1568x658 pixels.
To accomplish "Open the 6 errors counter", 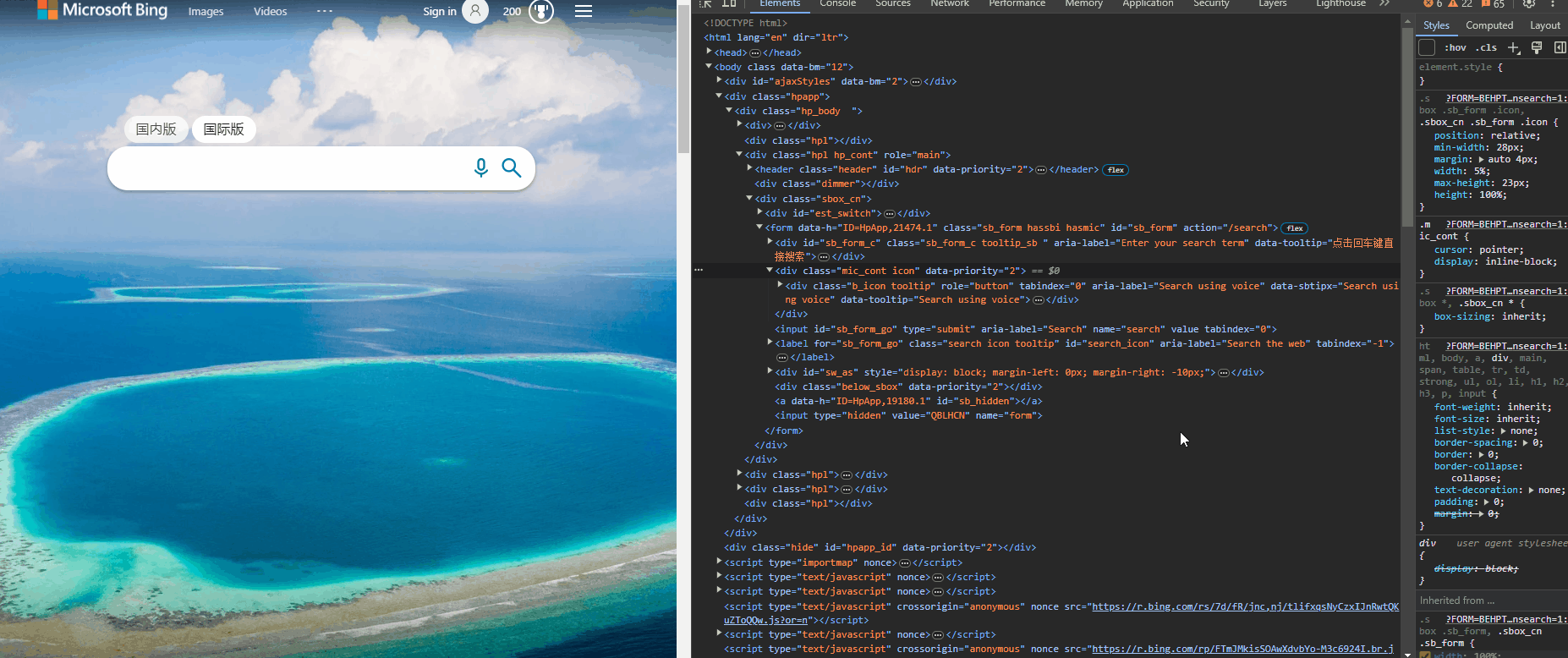I will point(1433,4).
